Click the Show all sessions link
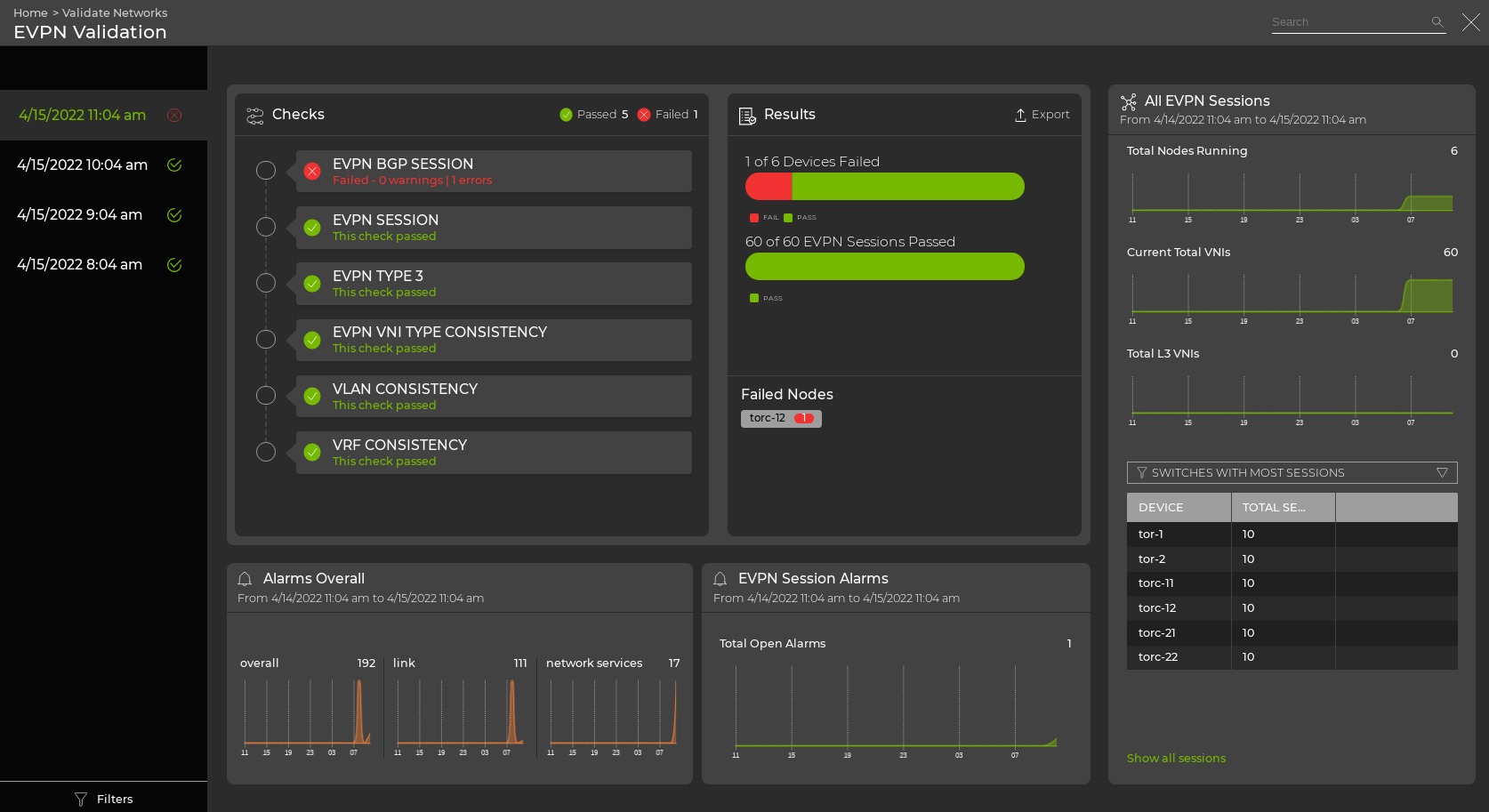 point(1176,758)
